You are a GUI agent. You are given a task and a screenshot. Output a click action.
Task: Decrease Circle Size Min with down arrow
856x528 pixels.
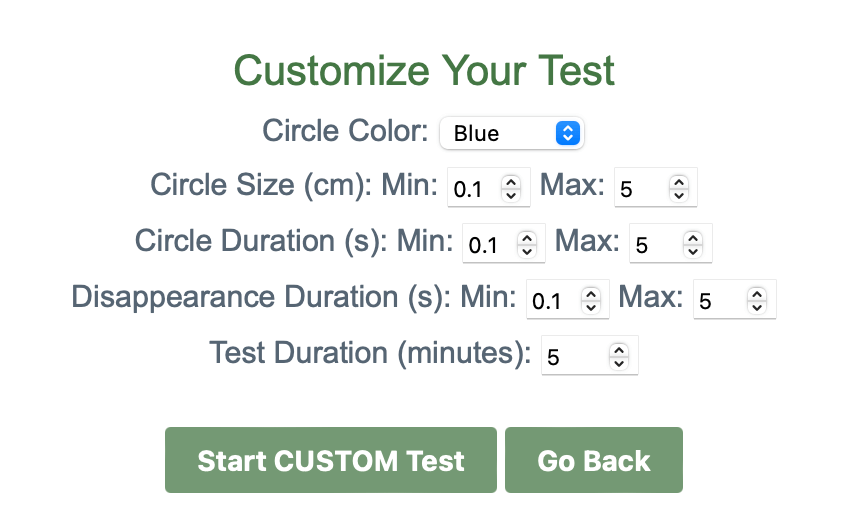[x=511, y=193]
